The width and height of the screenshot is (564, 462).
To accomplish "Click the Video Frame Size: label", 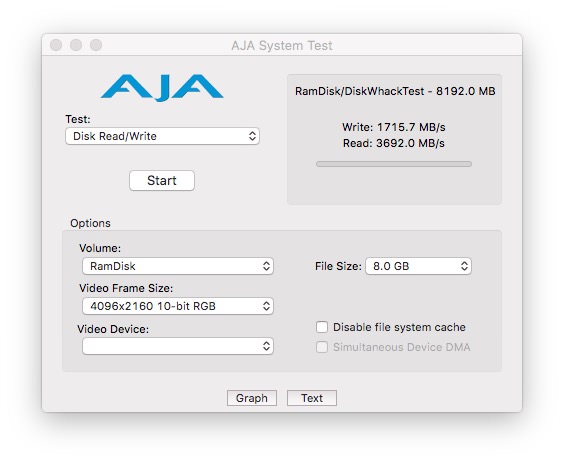I will pyautogui.click(x=126, y=288).
